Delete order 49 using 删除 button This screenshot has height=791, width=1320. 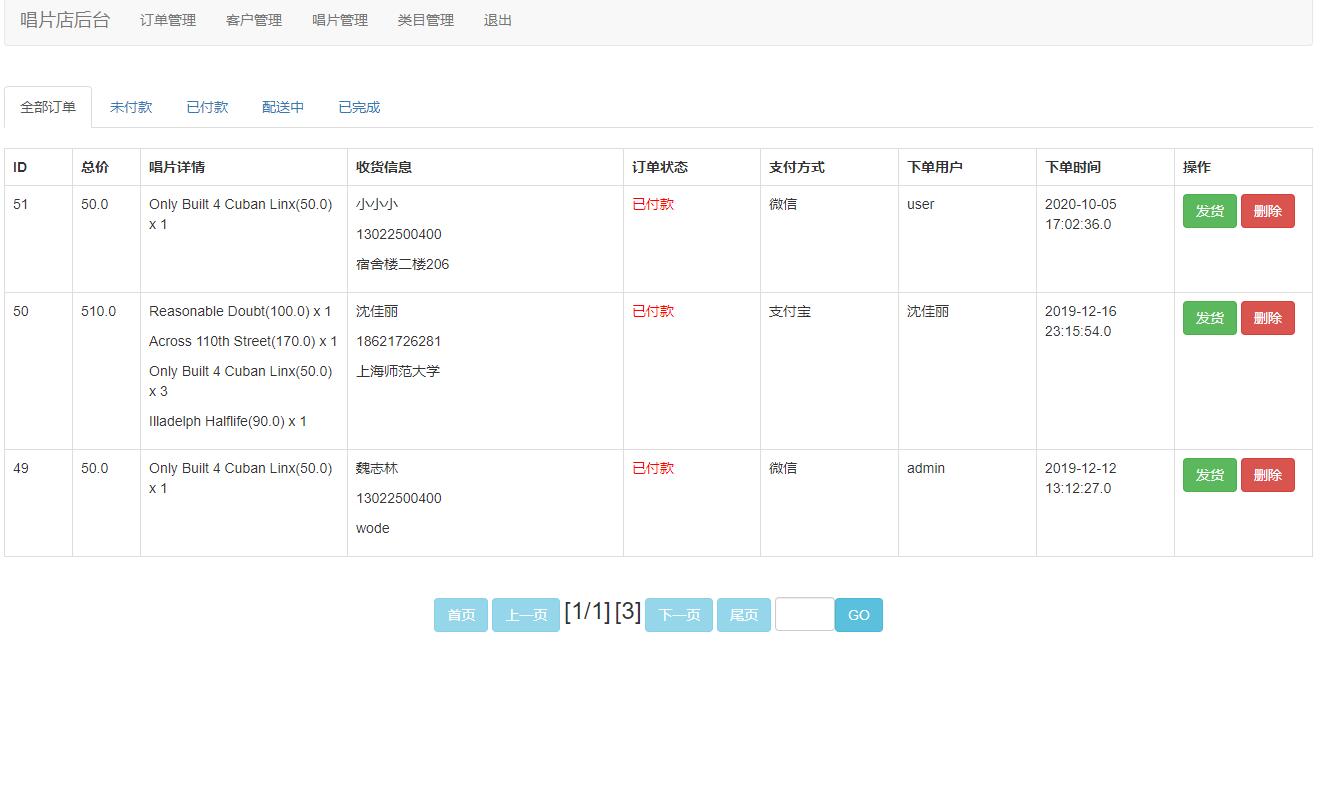click(x=1267, y=475)
